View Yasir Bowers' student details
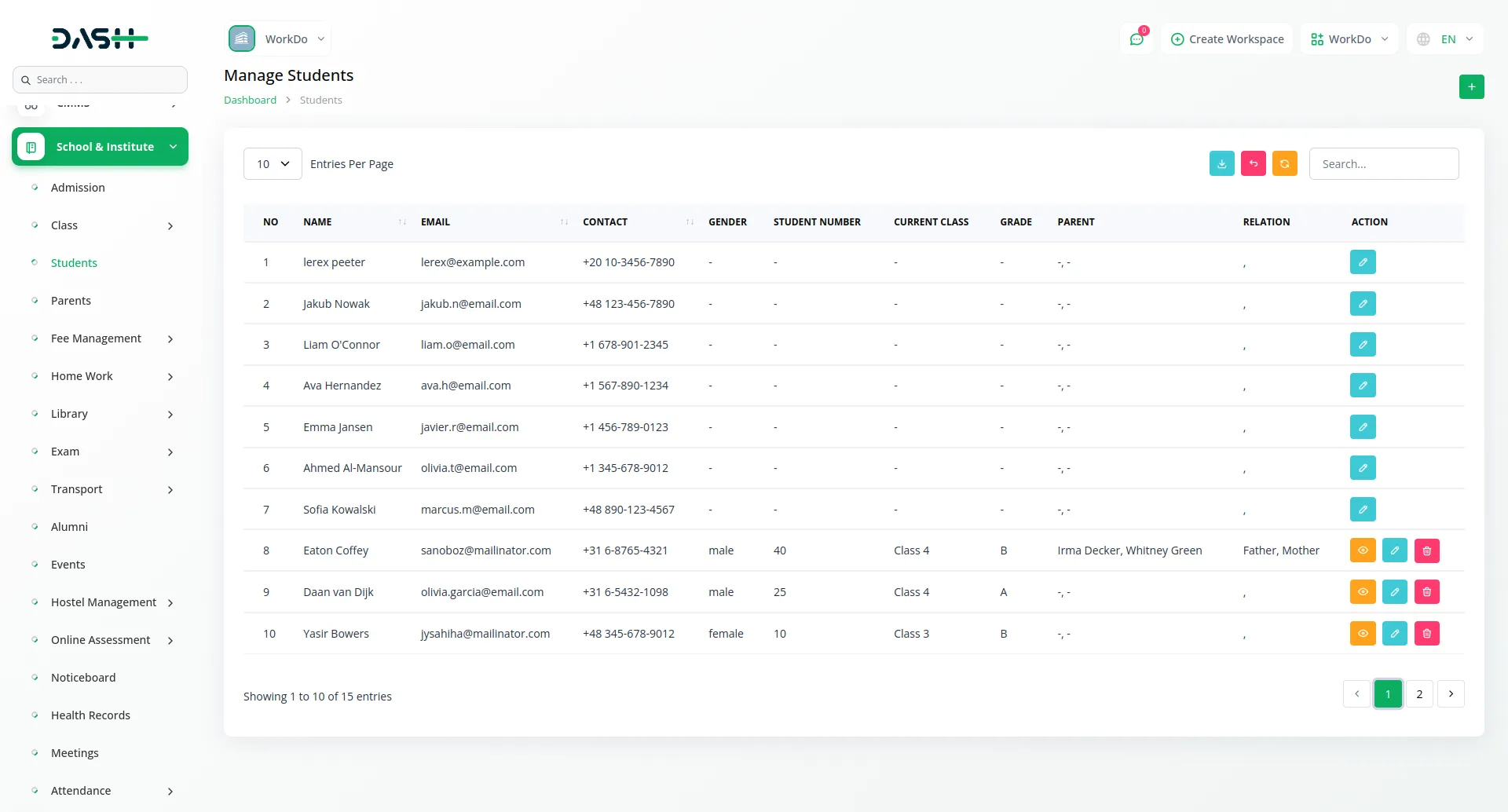This screenshot has width=1508, height=812. click(x=1363, y=634)
